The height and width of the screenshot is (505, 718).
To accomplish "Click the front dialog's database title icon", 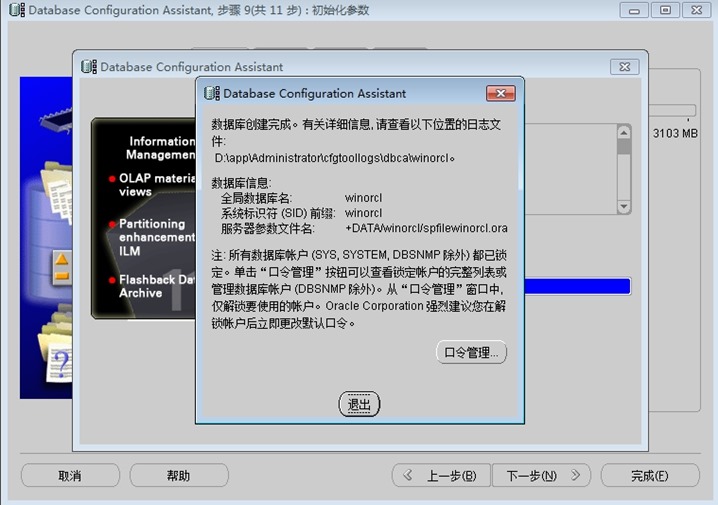I will tap(212, 93).
